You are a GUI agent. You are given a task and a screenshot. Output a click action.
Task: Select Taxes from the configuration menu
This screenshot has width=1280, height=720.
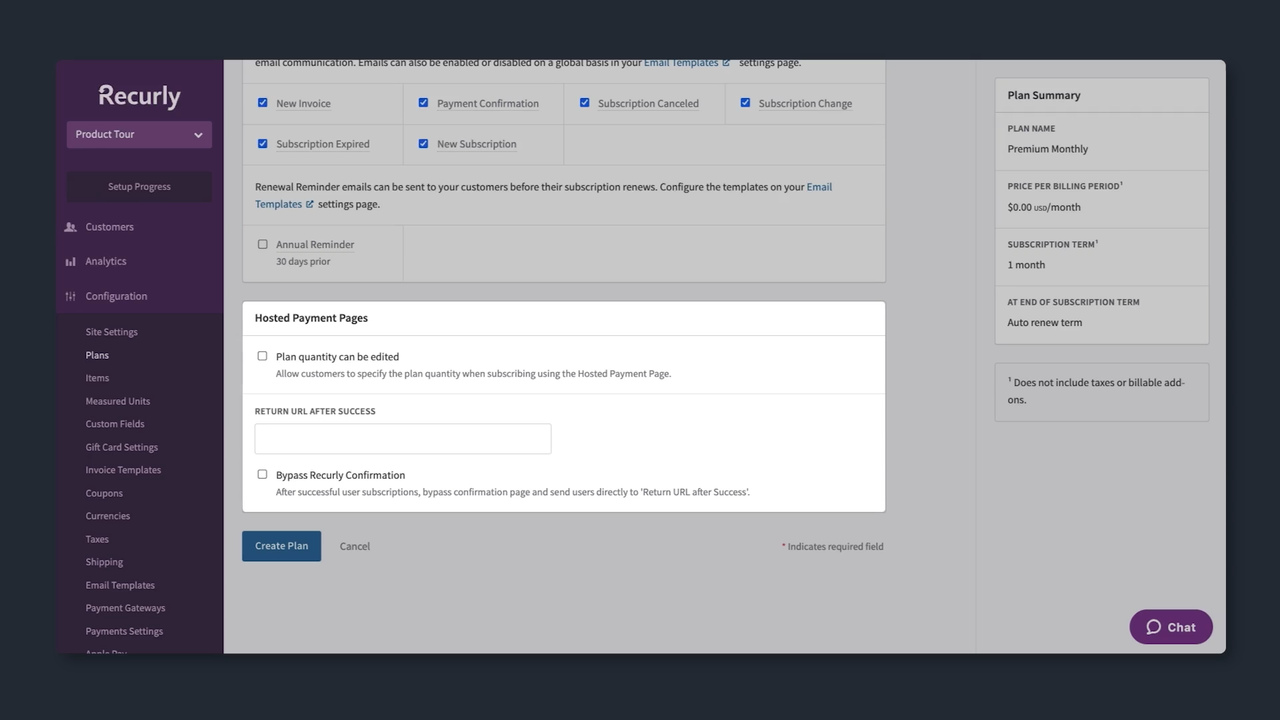(x=97, y=539)
